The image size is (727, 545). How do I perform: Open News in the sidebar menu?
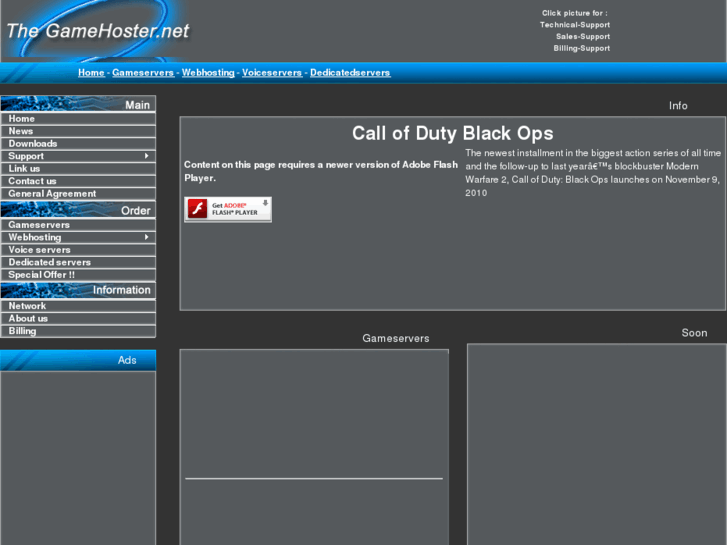click(x=78, y=131)
